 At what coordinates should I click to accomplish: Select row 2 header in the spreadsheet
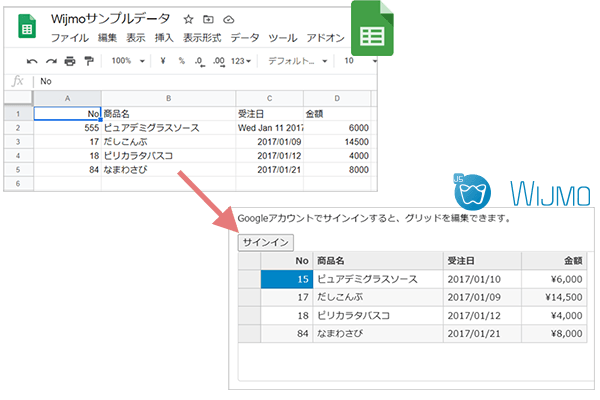pyautogui.click(x=18, y=128)
